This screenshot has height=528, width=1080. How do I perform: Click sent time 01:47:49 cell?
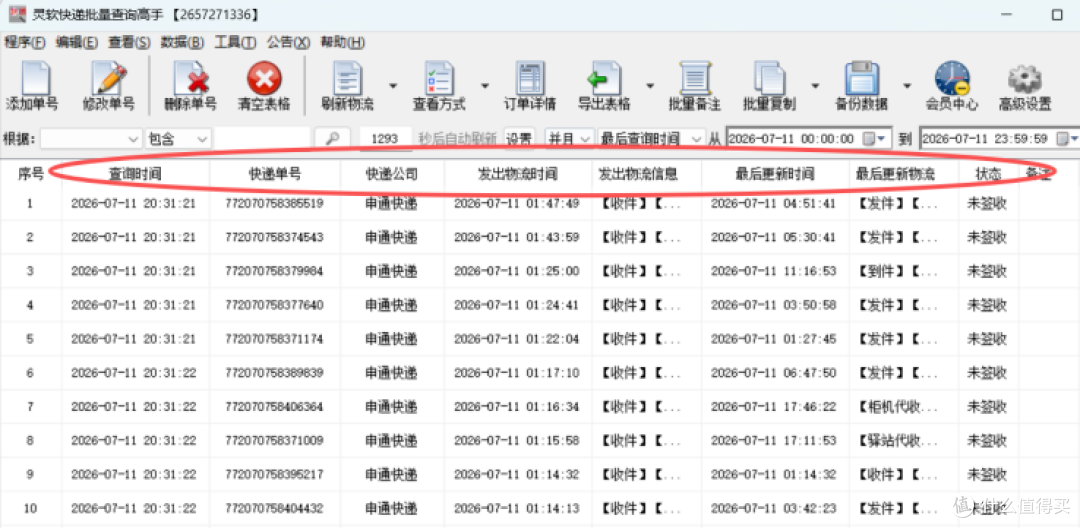pos(517,204)
